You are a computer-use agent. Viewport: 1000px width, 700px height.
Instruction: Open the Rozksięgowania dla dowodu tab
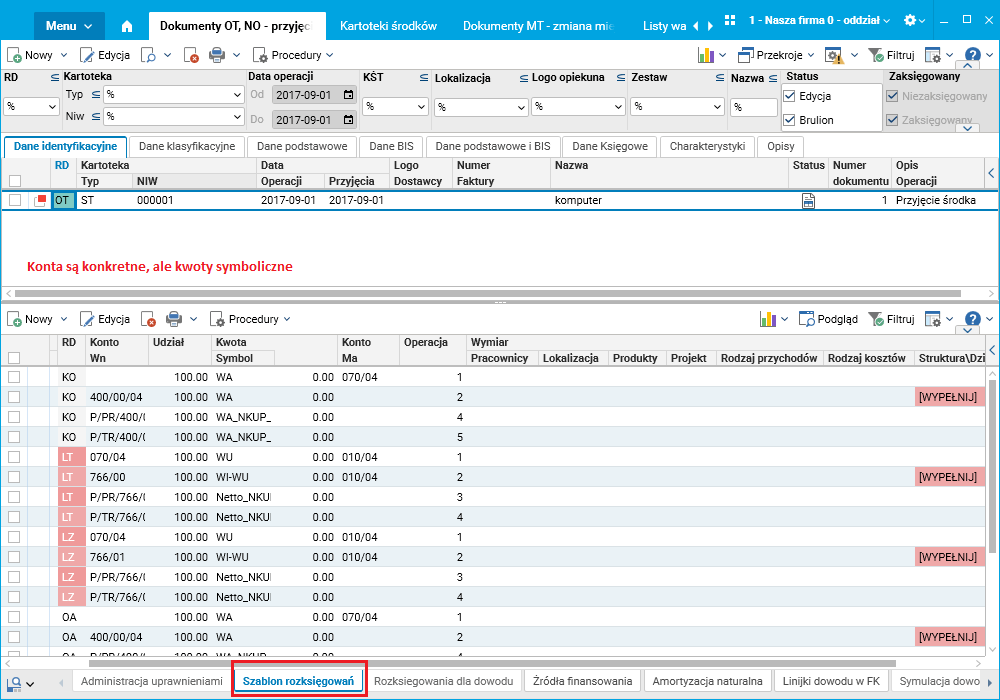coord(444,681)
